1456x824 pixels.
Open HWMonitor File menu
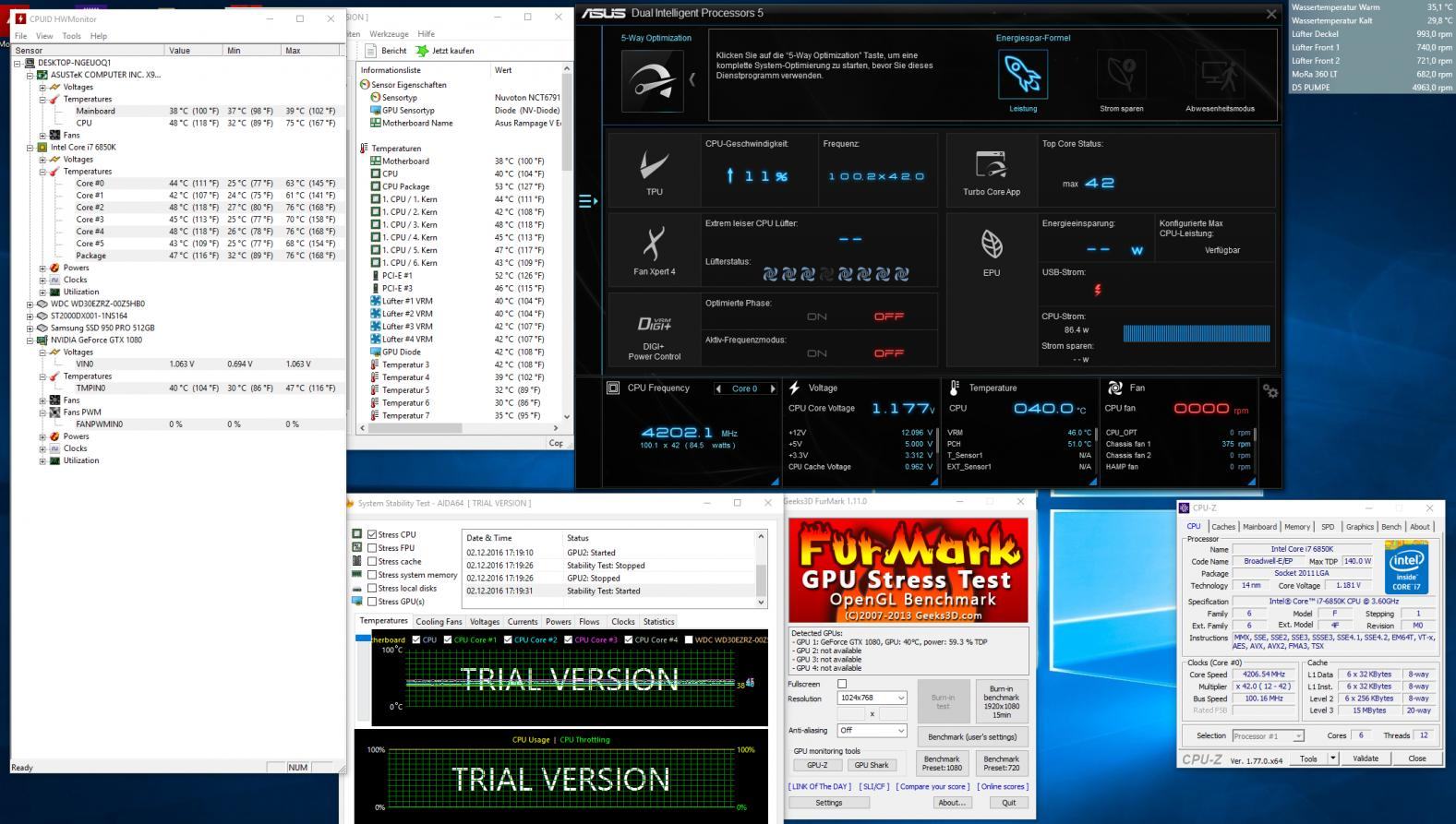click(20, 36)
